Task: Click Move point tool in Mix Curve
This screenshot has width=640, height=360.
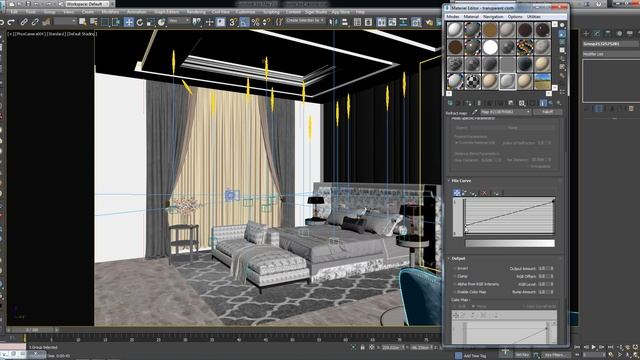Action: pos(457,192)
